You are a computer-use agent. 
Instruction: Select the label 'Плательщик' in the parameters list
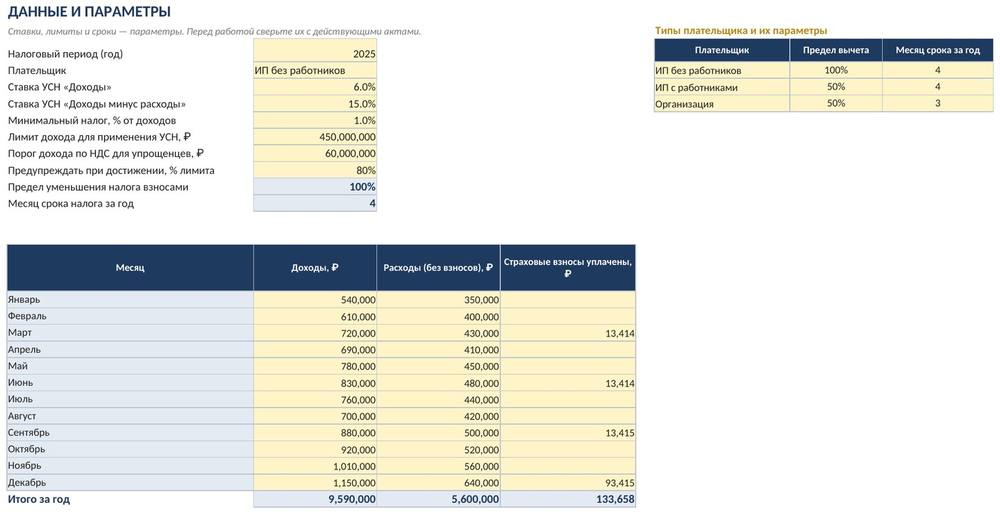click(x=37, y=71)
